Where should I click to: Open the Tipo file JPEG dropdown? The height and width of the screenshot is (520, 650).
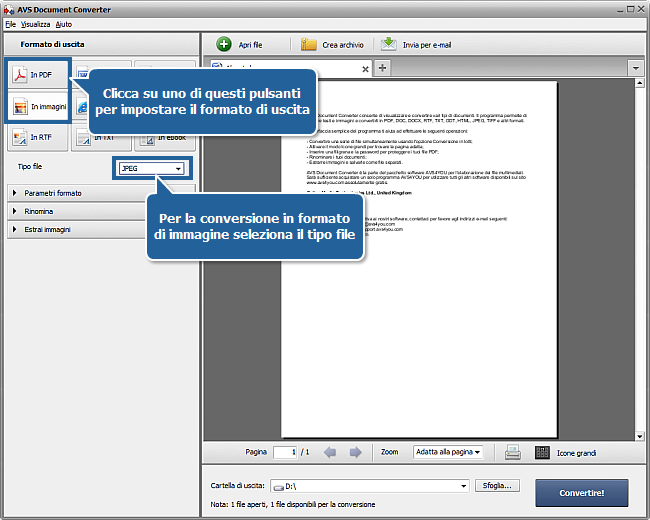point(152,169)
